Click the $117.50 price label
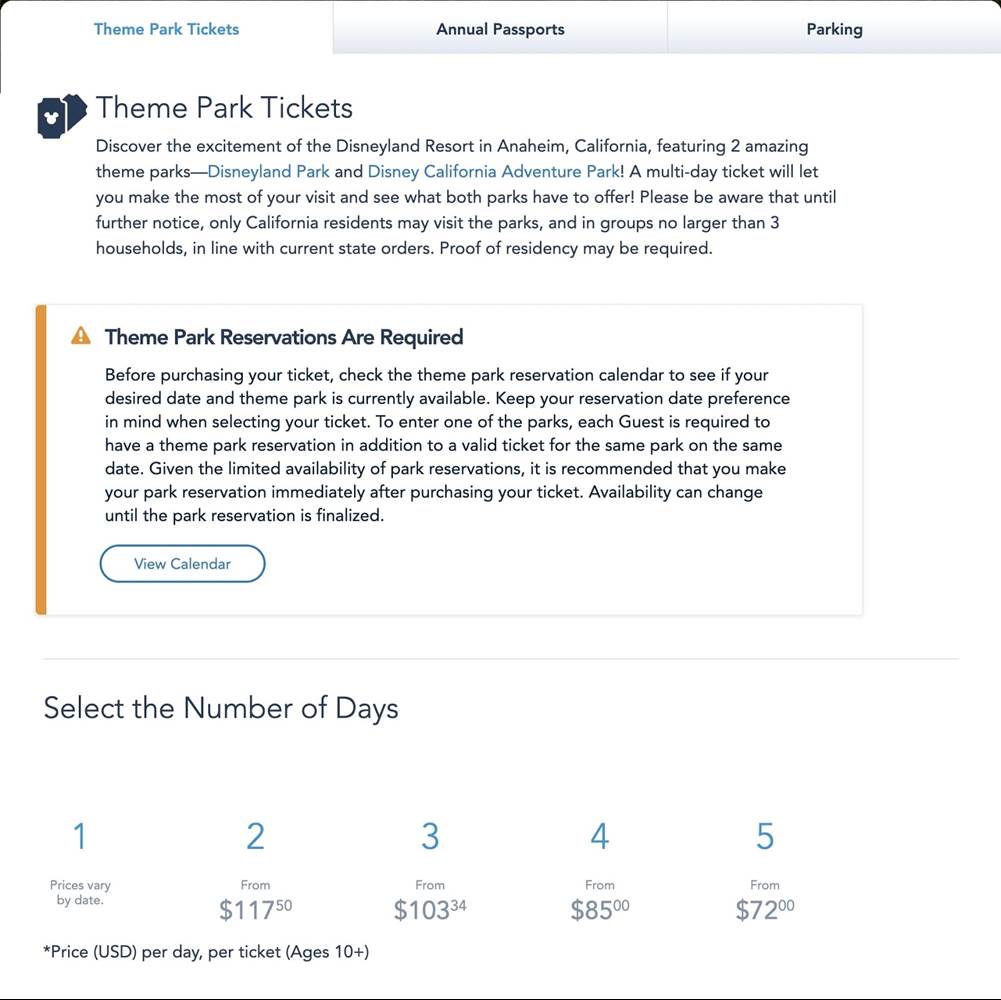1001x1000 pixels. point(255,910)
